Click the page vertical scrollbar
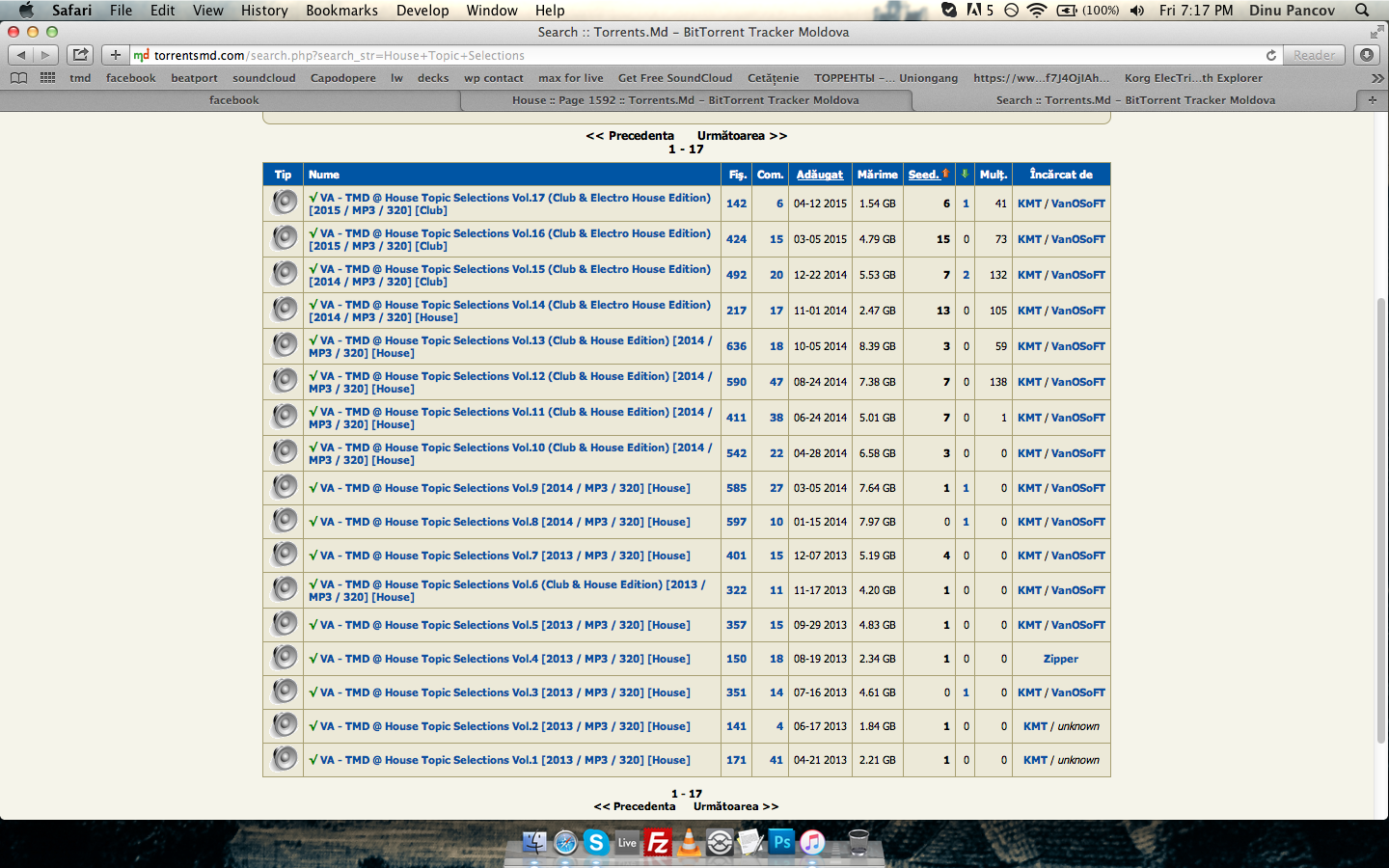The width and height of the screenshot is (1389, 868). 1381,521
